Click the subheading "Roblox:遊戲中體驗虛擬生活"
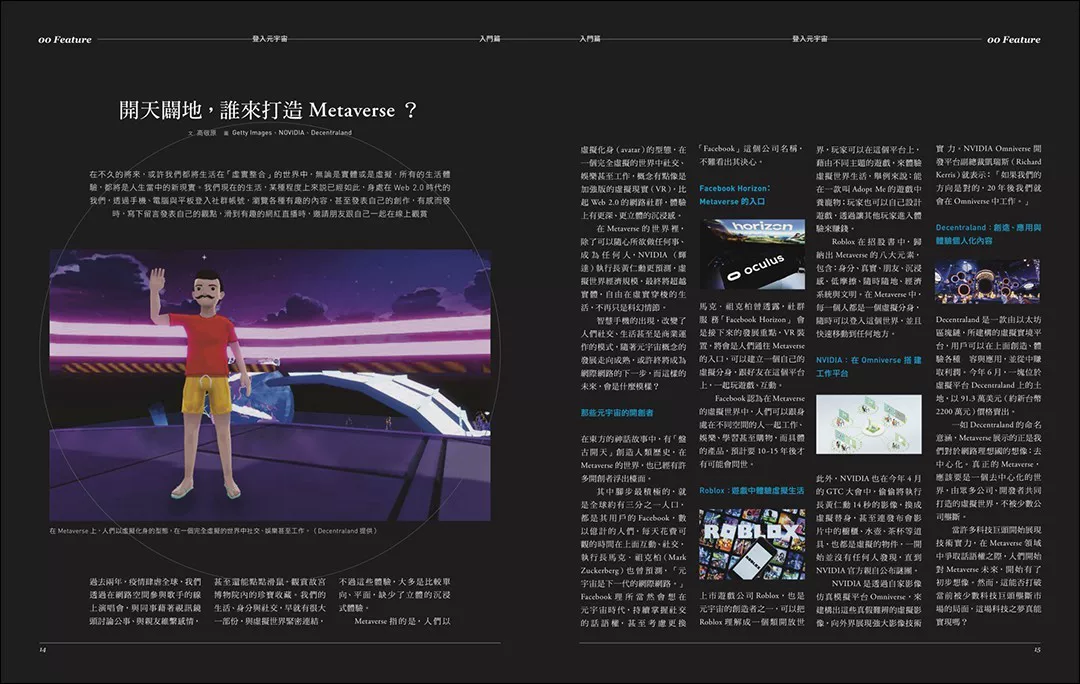This screenshot has height=684, width=1080. click(751, 491)
